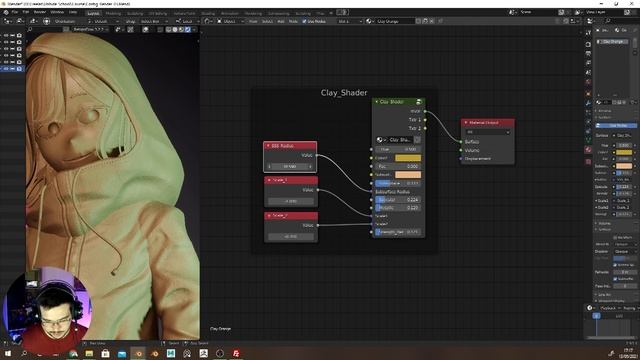Open the Modifiers wrench properties tab
Image resolution: width=640 pixels, height=360 pixels.
(588, 103)
